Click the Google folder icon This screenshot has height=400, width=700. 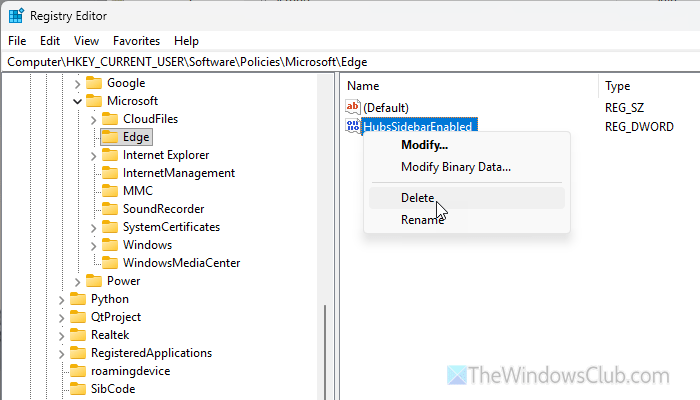click(94, 83)
